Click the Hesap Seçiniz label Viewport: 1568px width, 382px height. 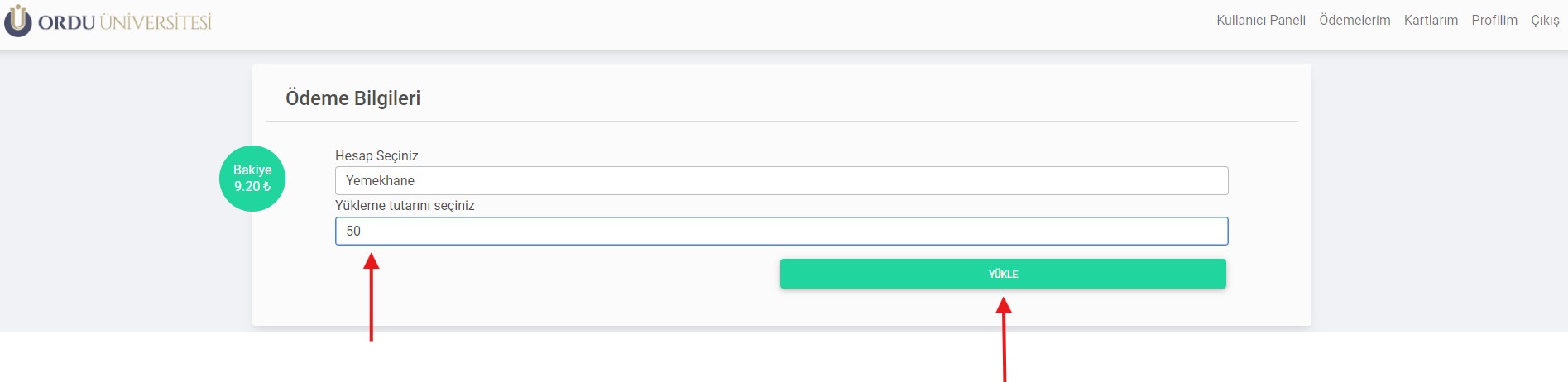(x=376, y=155)
